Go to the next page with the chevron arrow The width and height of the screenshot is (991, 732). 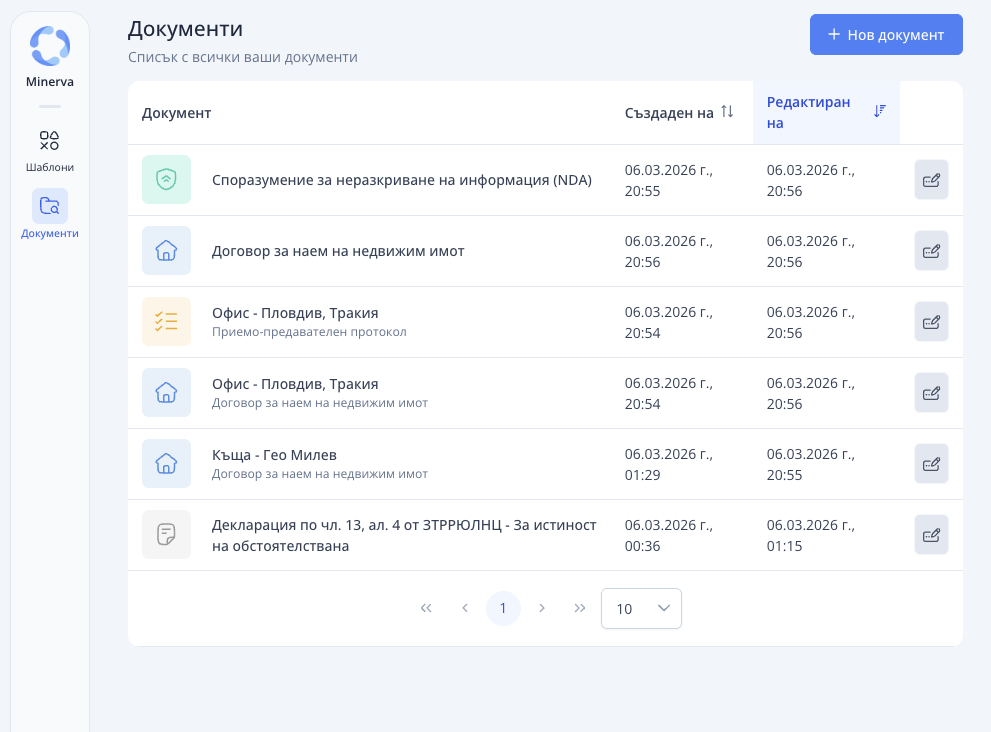tap(542, 608)
